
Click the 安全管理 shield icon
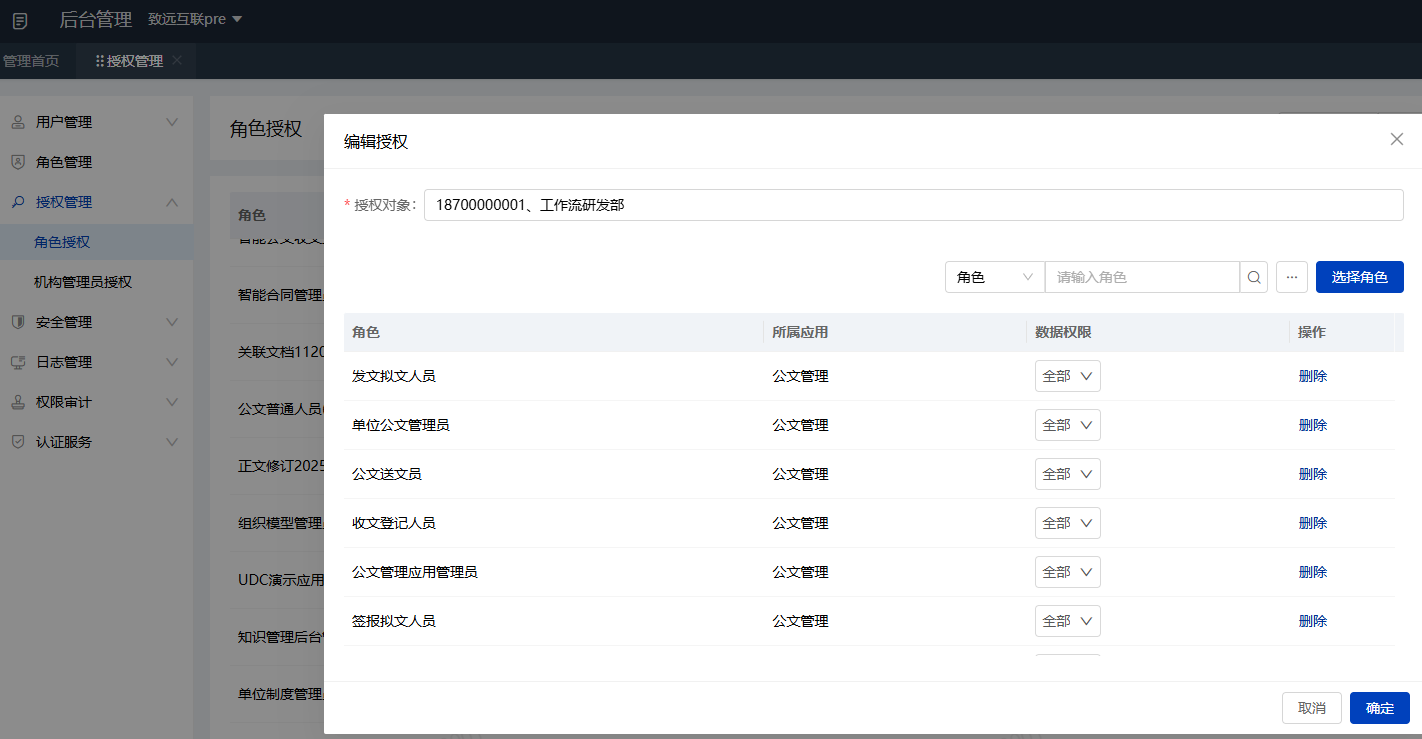18,322
